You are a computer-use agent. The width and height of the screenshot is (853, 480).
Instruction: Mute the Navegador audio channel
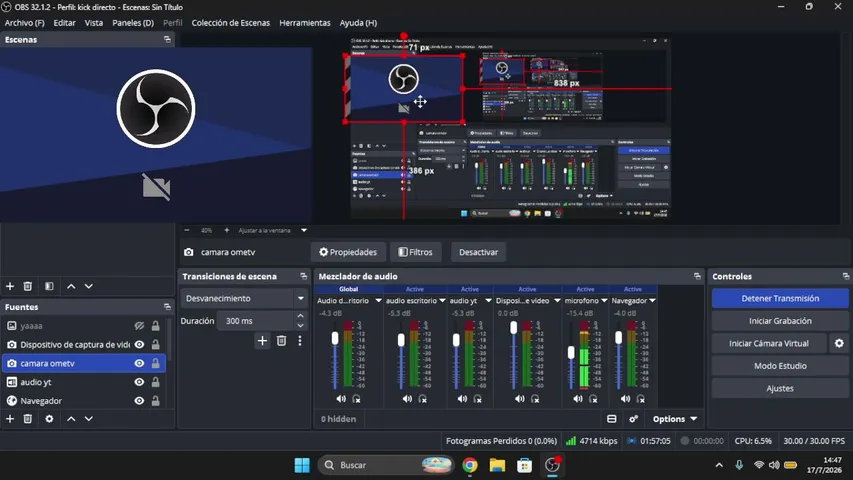click(626, 399)
